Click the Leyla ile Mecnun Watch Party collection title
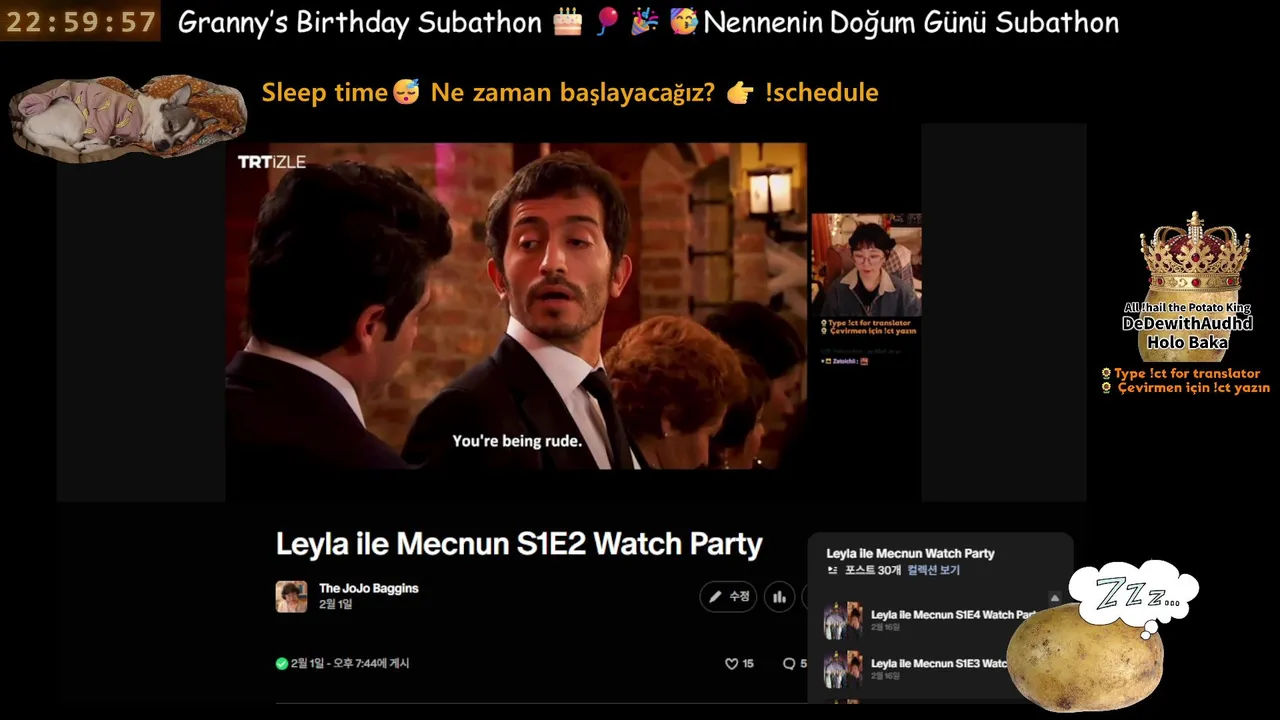The image size is (1280, 720). click(x=910, y=553)
